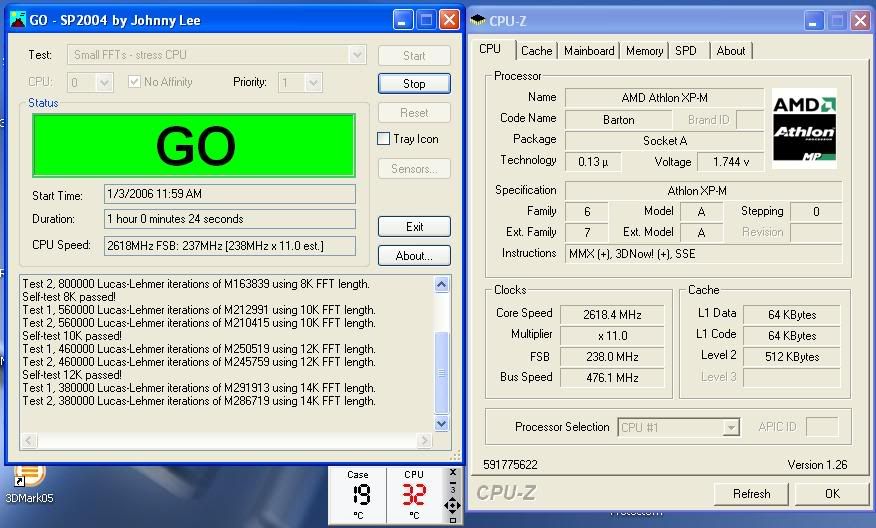Click the Stop button in SP2004

point(414,84)
